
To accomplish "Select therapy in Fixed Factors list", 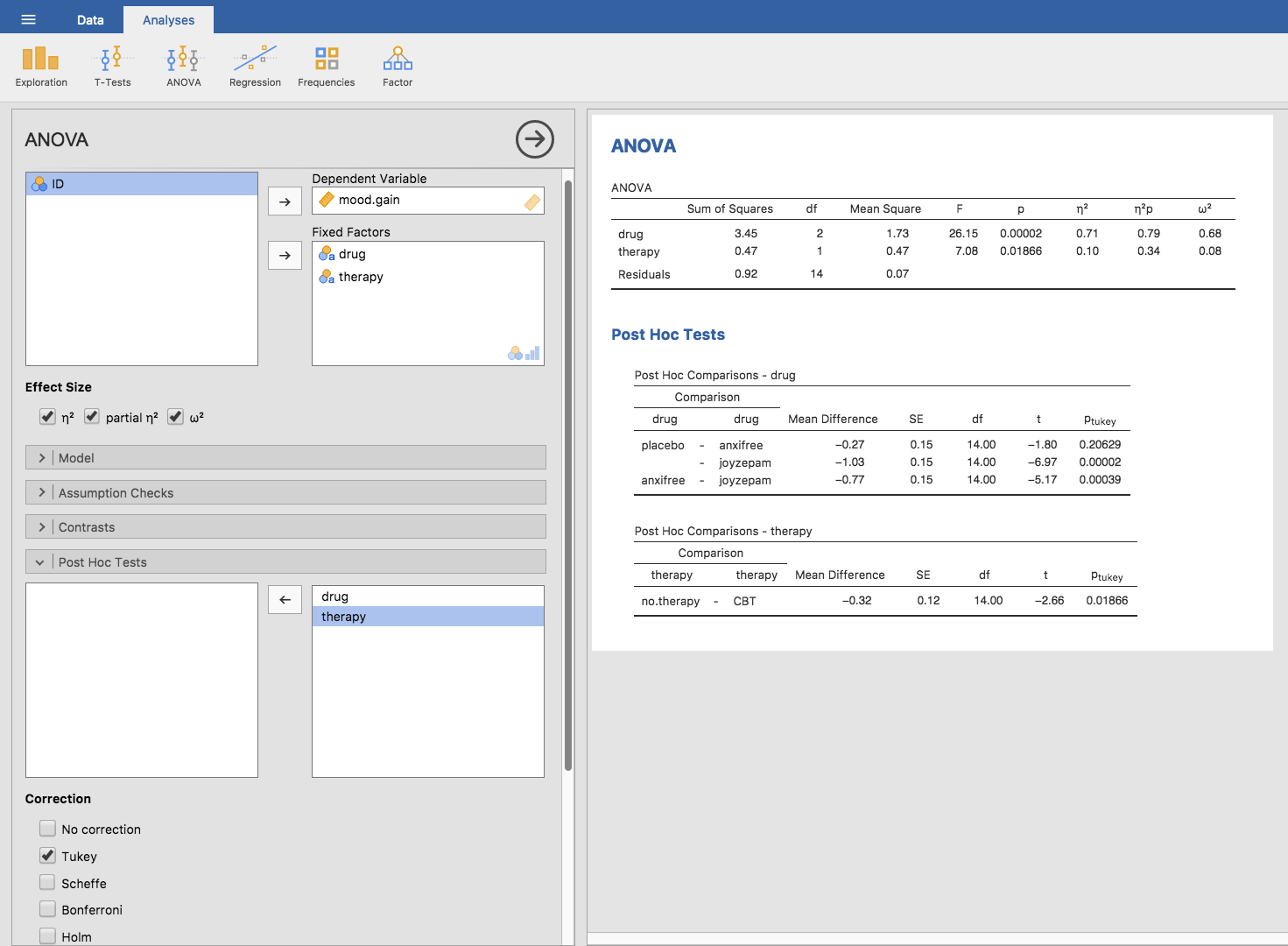I will [428, 277].
